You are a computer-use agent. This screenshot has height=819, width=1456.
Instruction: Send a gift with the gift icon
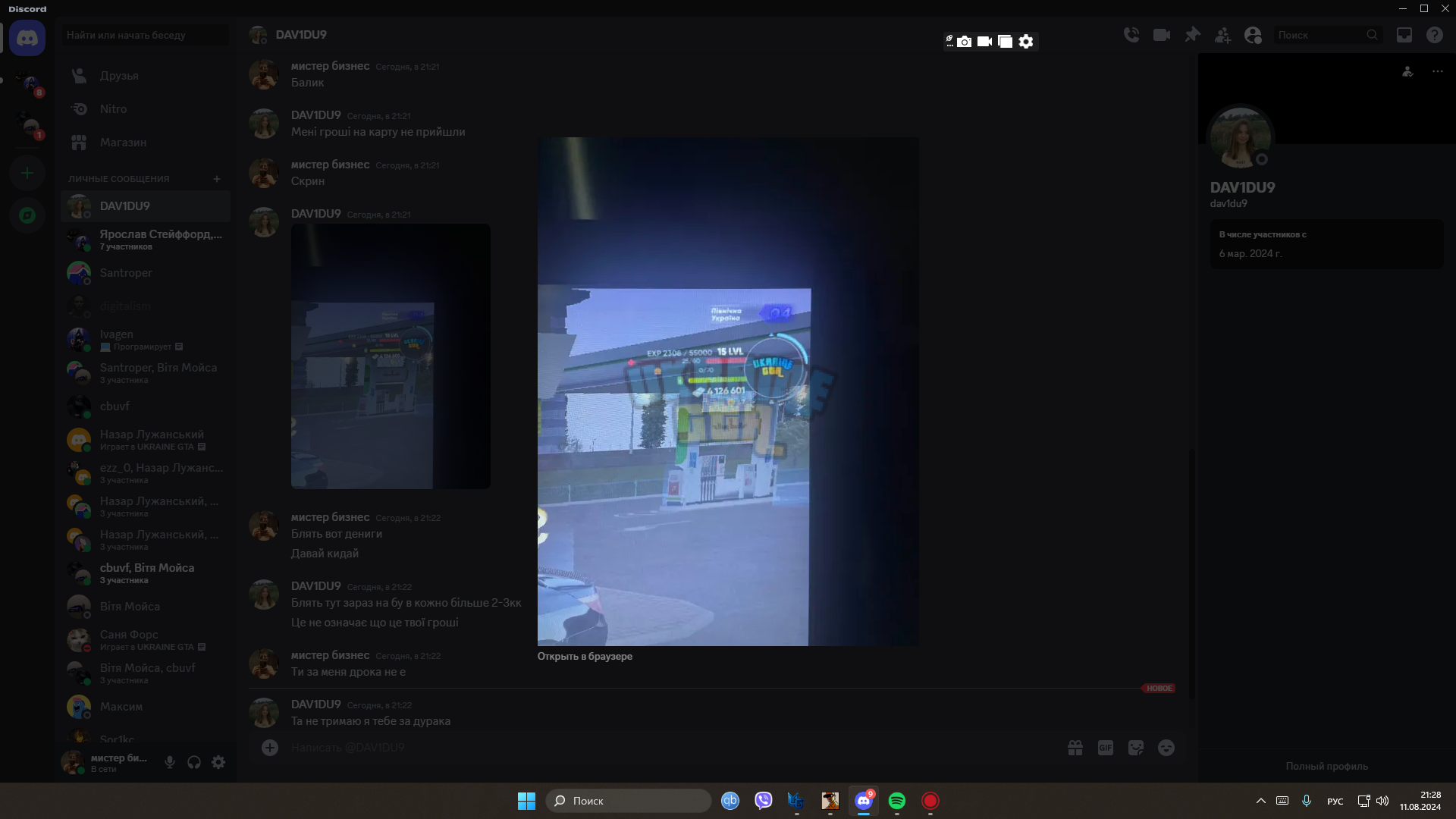pos(1075,748)
